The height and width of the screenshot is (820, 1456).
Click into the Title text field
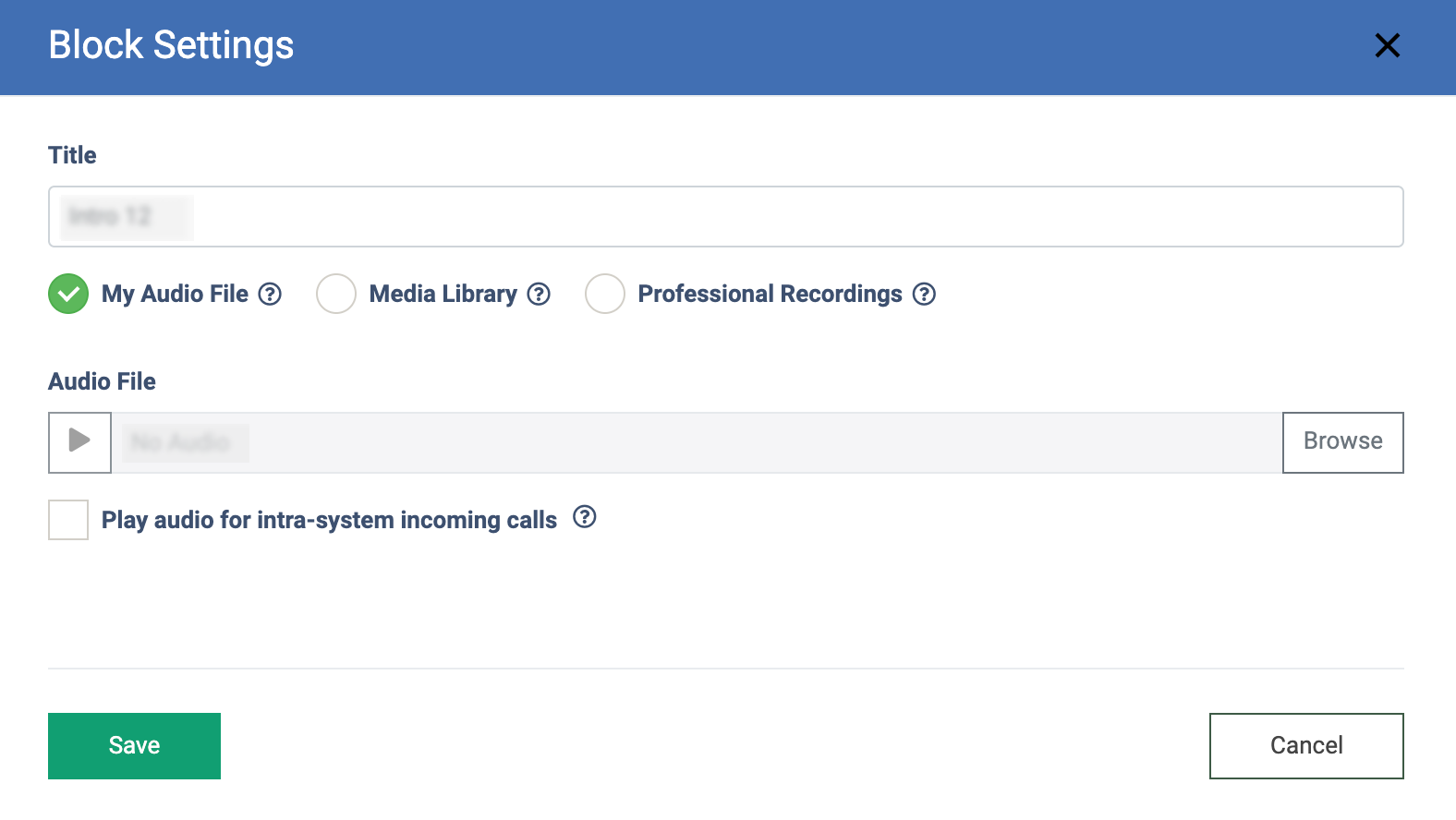(x=725, y=217)
